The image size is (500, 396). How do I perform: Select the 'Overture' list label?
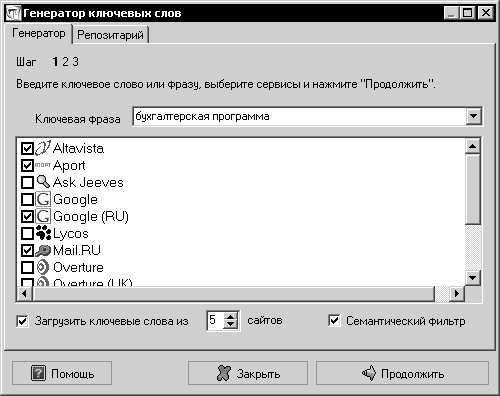pyautogui.click(x=78, y=267)
